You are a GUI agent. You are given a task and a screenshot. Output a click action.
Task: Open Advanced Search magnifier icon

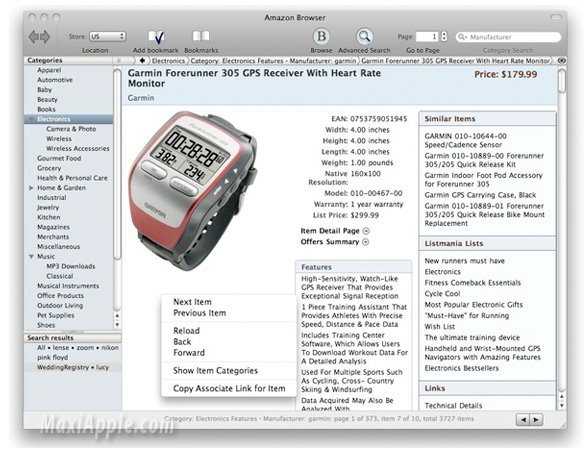[x=364, y=37]
